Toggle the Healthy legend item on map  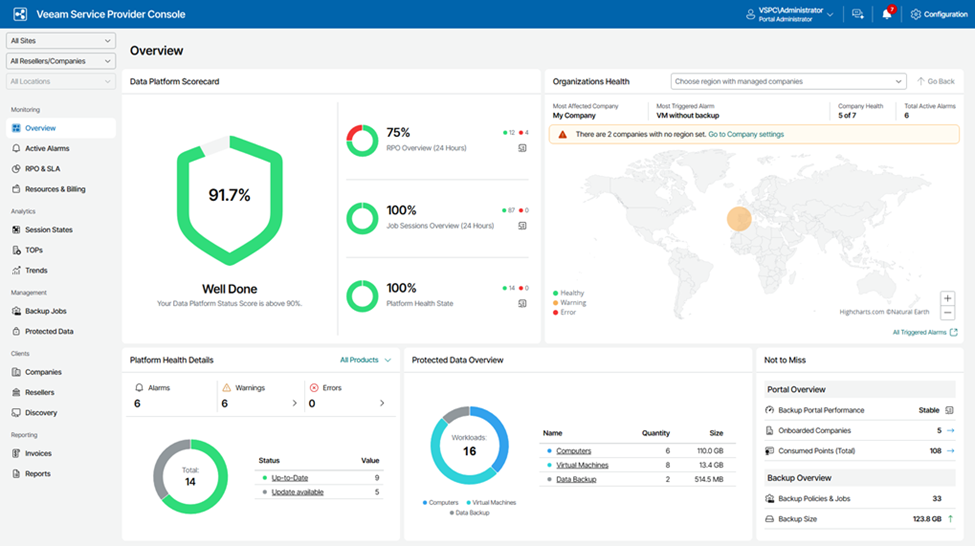tap(570, 293)
